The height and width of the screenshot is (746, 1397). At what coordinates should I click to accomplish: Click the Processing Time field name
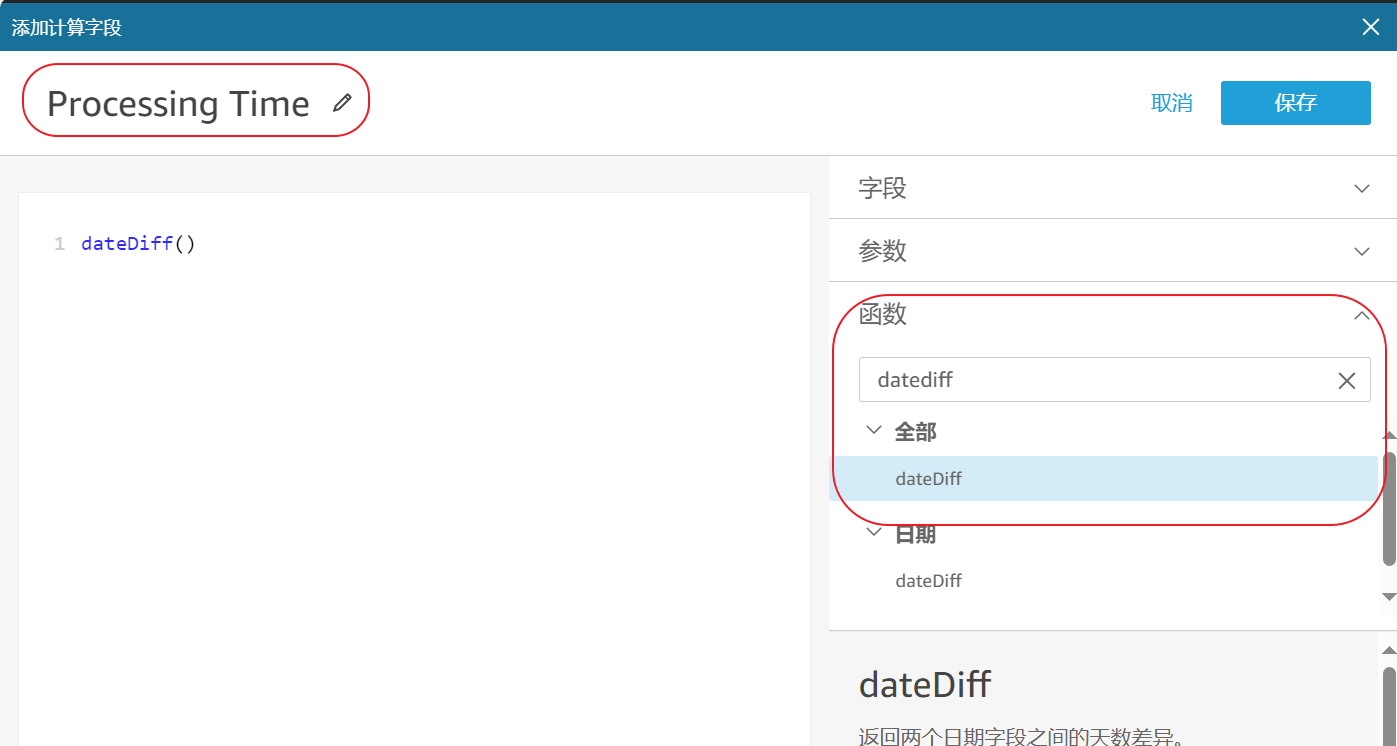178,104
